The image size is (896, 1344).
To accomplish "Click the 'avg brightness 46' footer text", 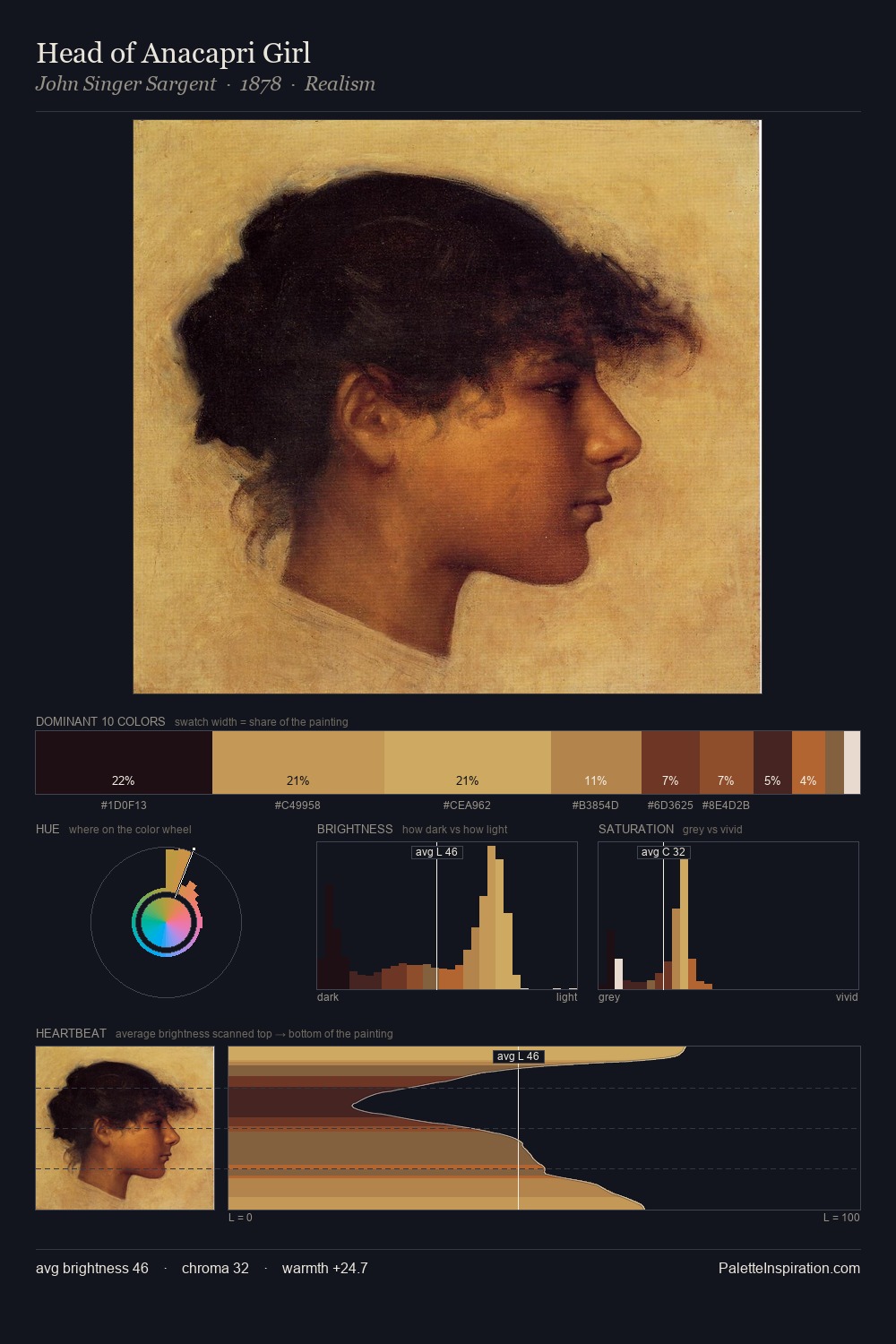I will [x=92, y=1269].
